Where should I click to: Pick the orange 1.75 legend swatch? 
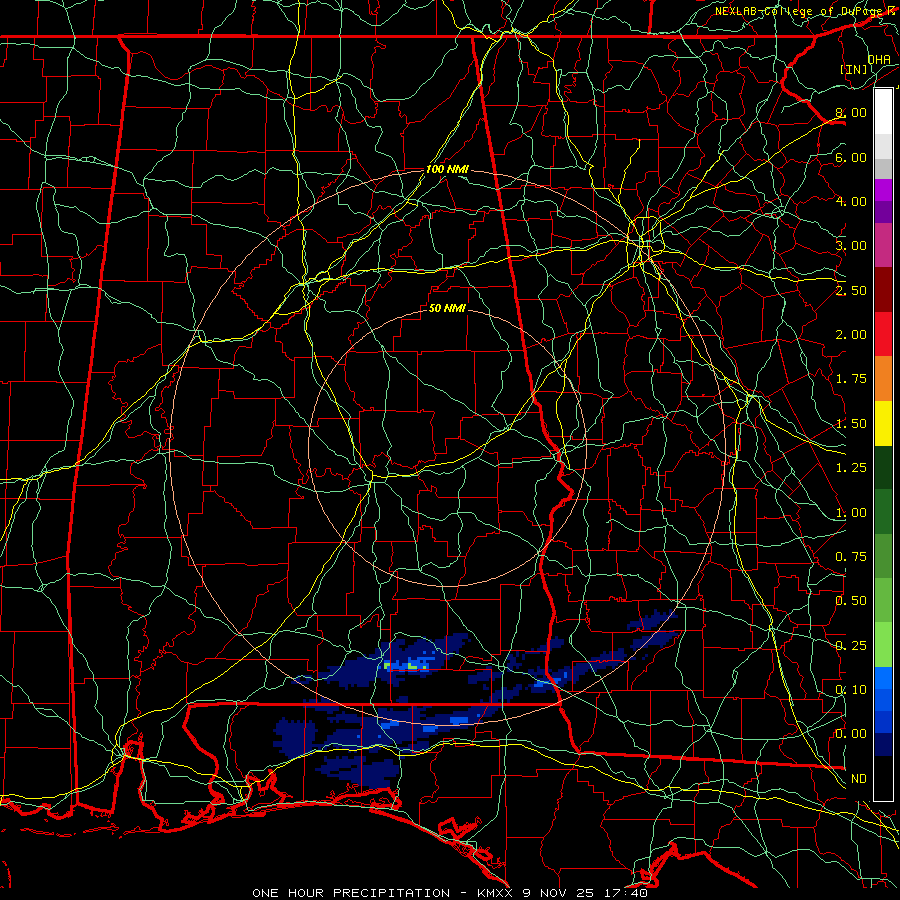pos(883,379)
